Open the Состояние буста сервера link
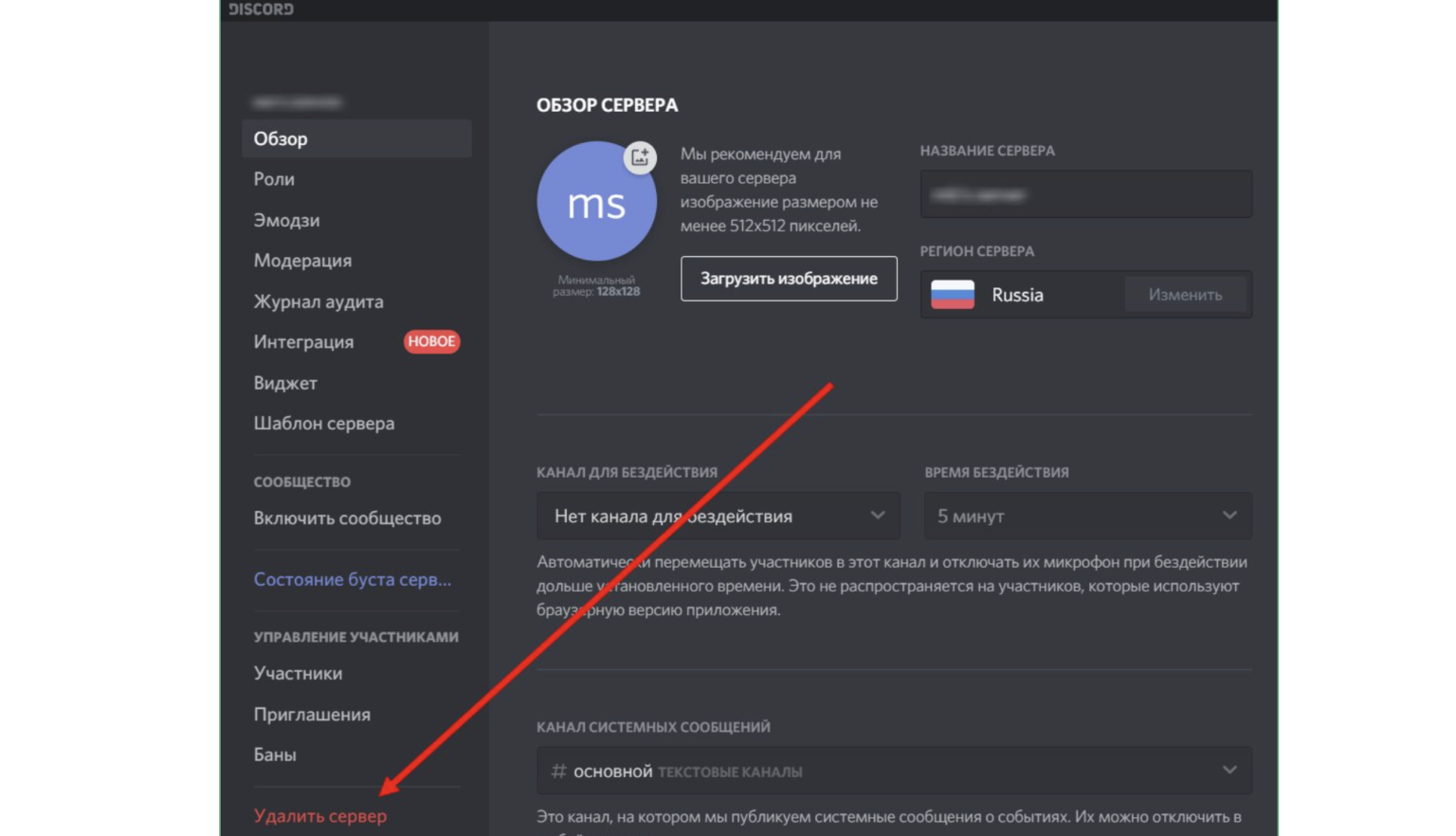Screen dimensions: 1456x836 (x=353, y=579)
